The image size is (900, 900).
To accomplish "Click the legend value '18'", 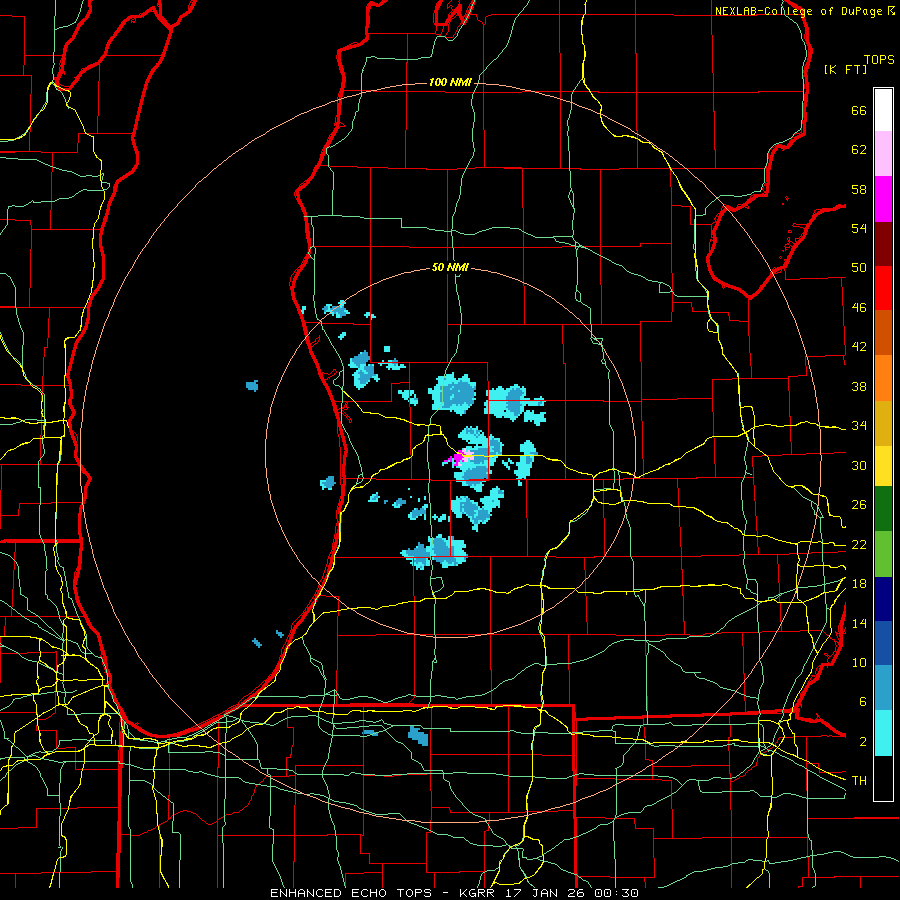I will coord(859,584).
